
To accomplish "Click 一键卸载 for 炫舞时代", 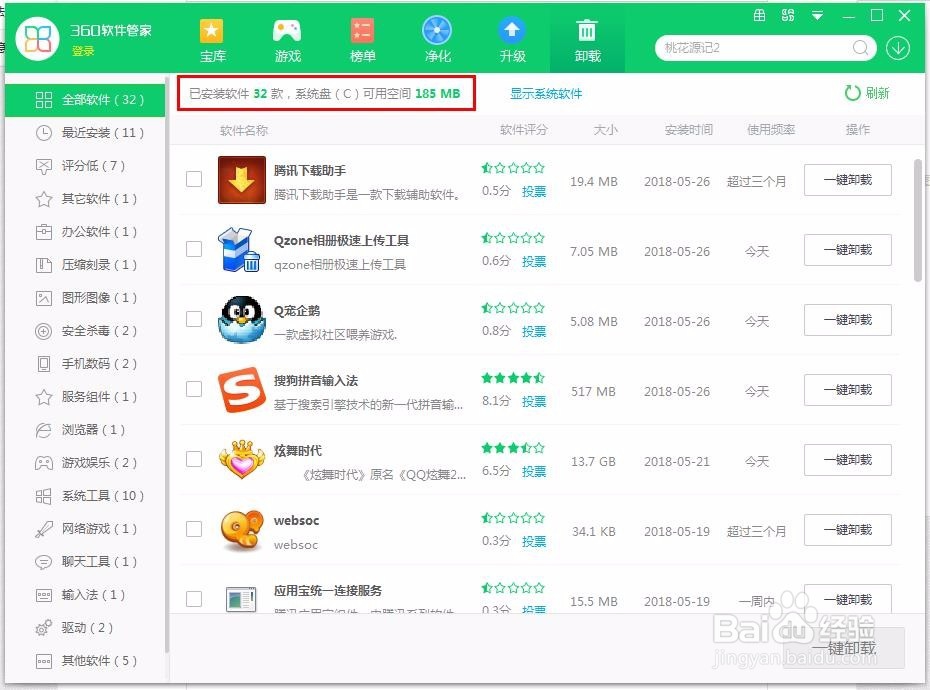I will 848,460.
